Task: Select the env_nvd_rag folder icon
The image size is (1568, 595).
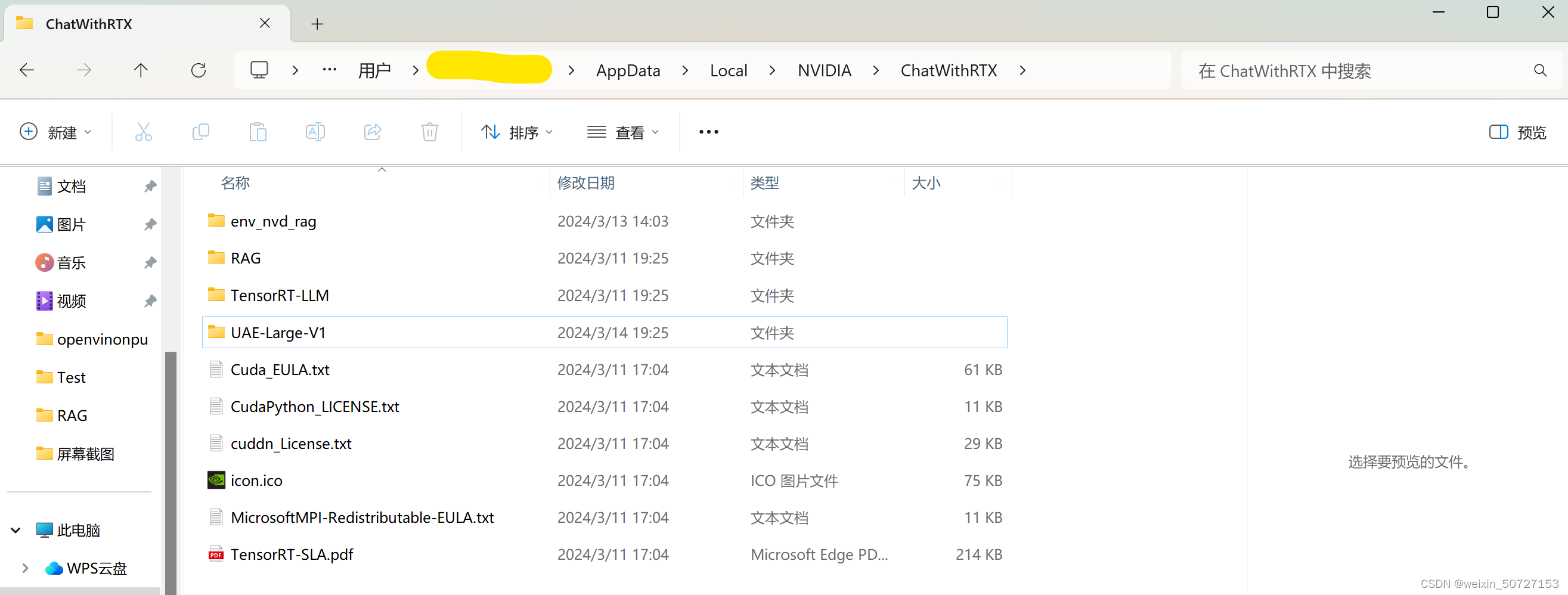Action: click(x=216, y=220)
